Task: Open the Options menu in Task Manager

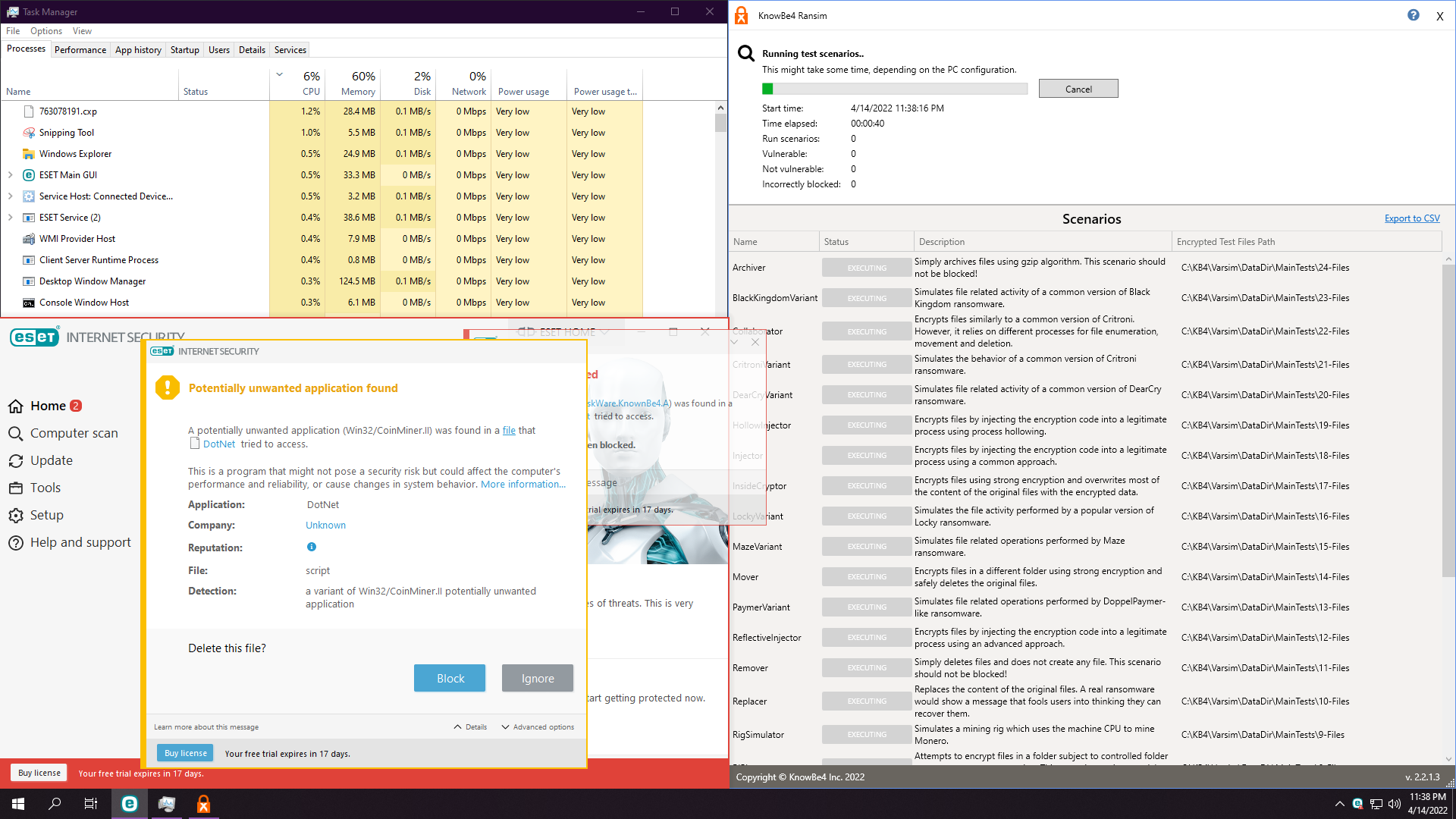Action: pyautogui.click(x=46, y=31)
